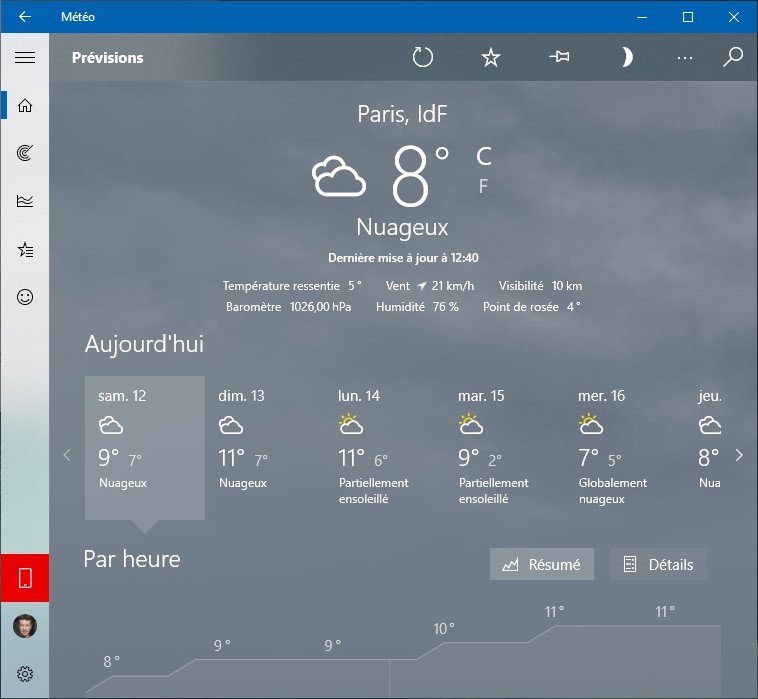The image size is (758, 699).
Task: Switch temperature unit to Celsius
Action: 483,156
